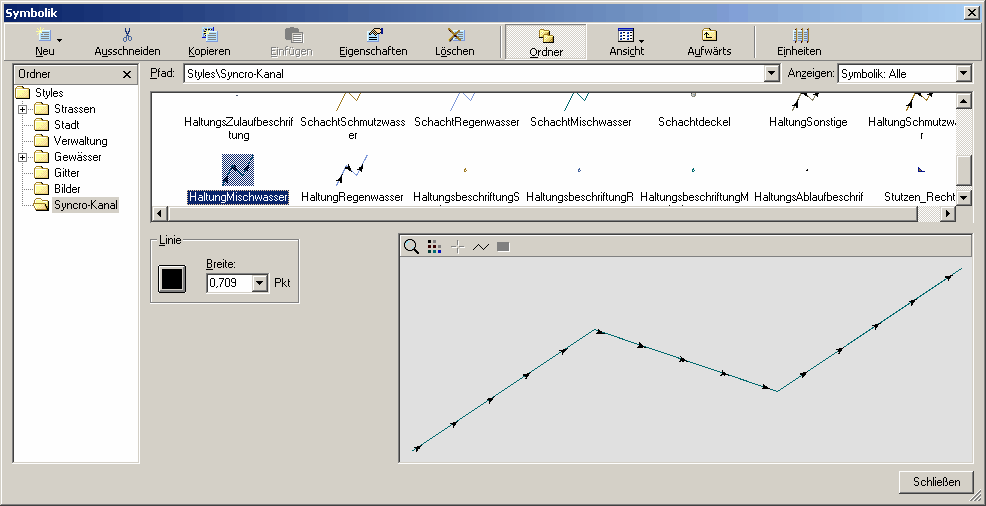Select the Bilder folder in tree

pos(67,189)
